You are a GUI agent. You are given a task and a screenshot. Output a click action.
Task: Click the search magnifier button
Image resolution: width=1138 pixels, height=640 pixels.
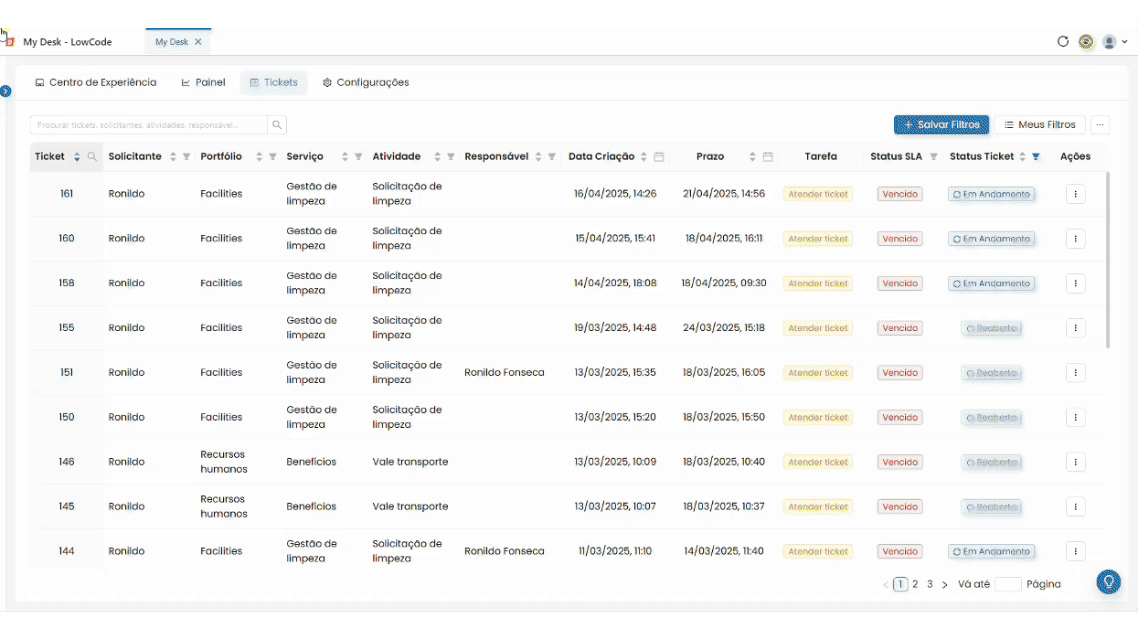tap(277, 125)
